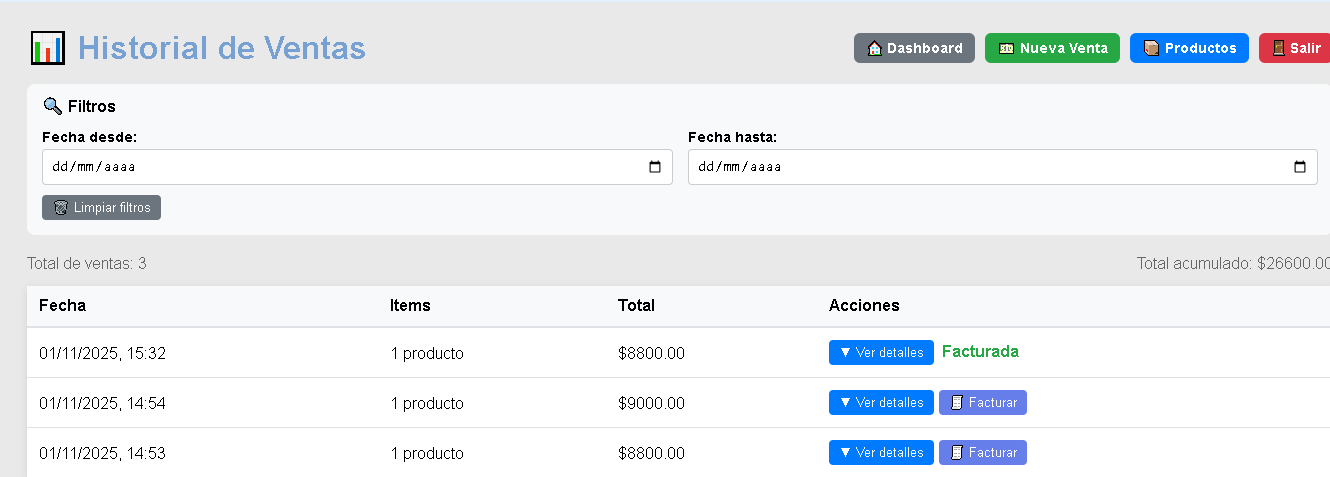The image size is (1330, 477).
Task: Go to Nueva Venta page
Action: (1052, 48)
